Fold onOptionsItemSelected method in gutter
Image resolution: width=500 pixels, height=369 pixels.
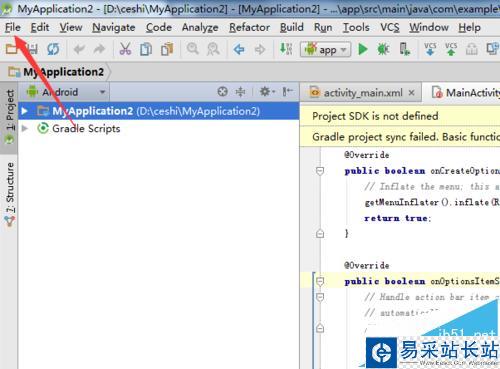click(320, 282)
